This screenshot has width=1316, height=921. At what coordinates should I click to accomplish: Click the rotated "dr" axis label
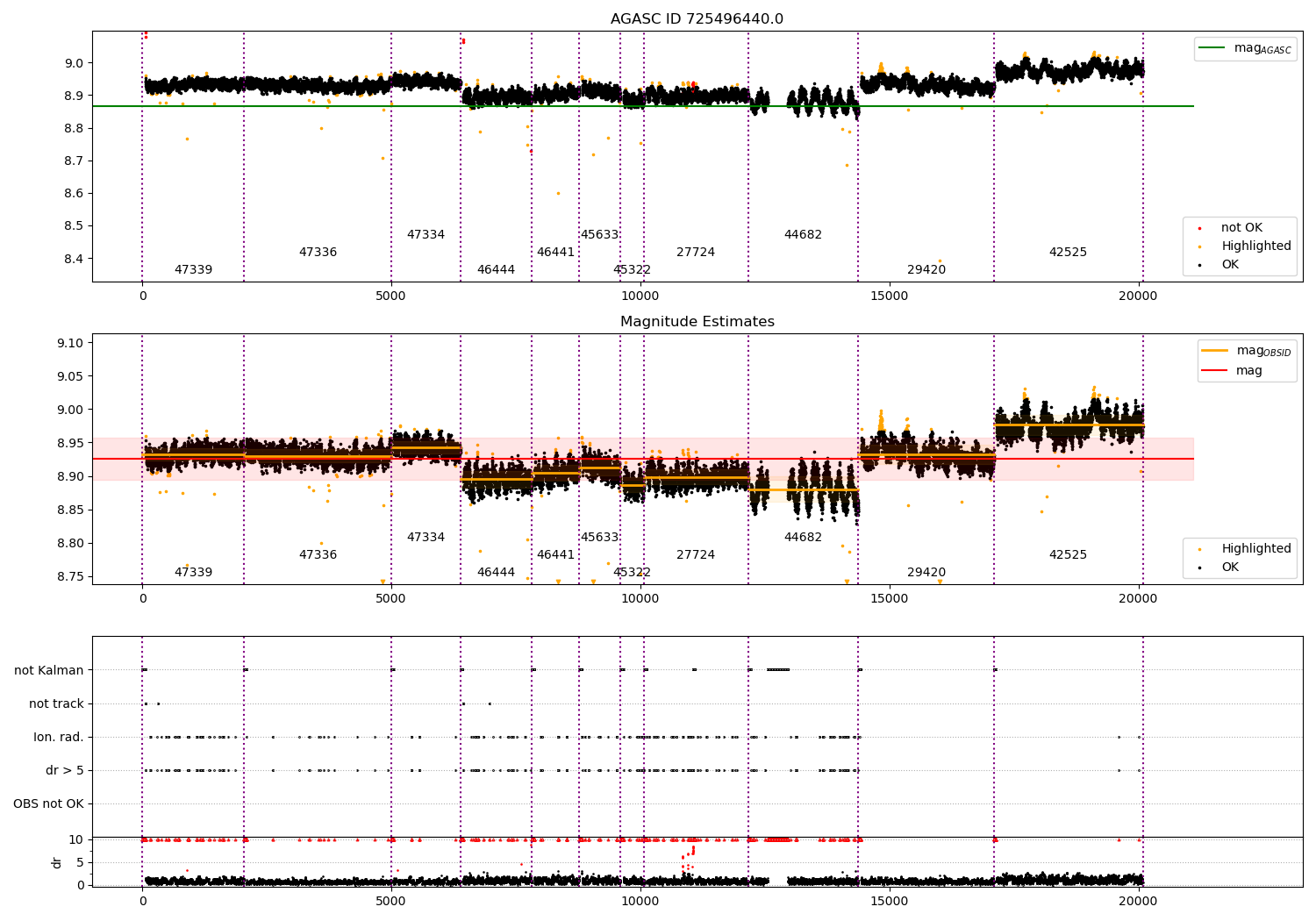(x=57, y=862)
